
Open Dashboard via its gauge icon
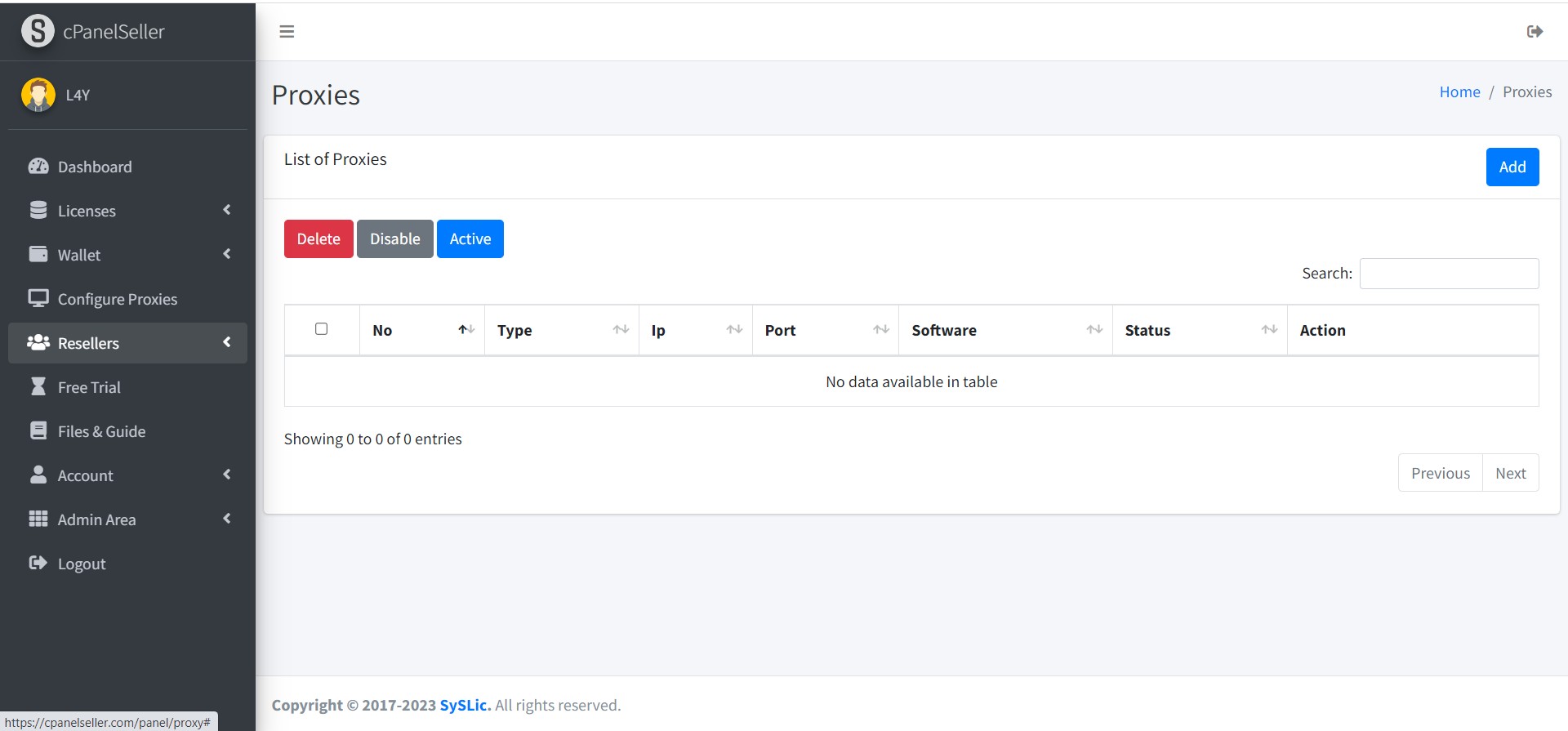38,167
